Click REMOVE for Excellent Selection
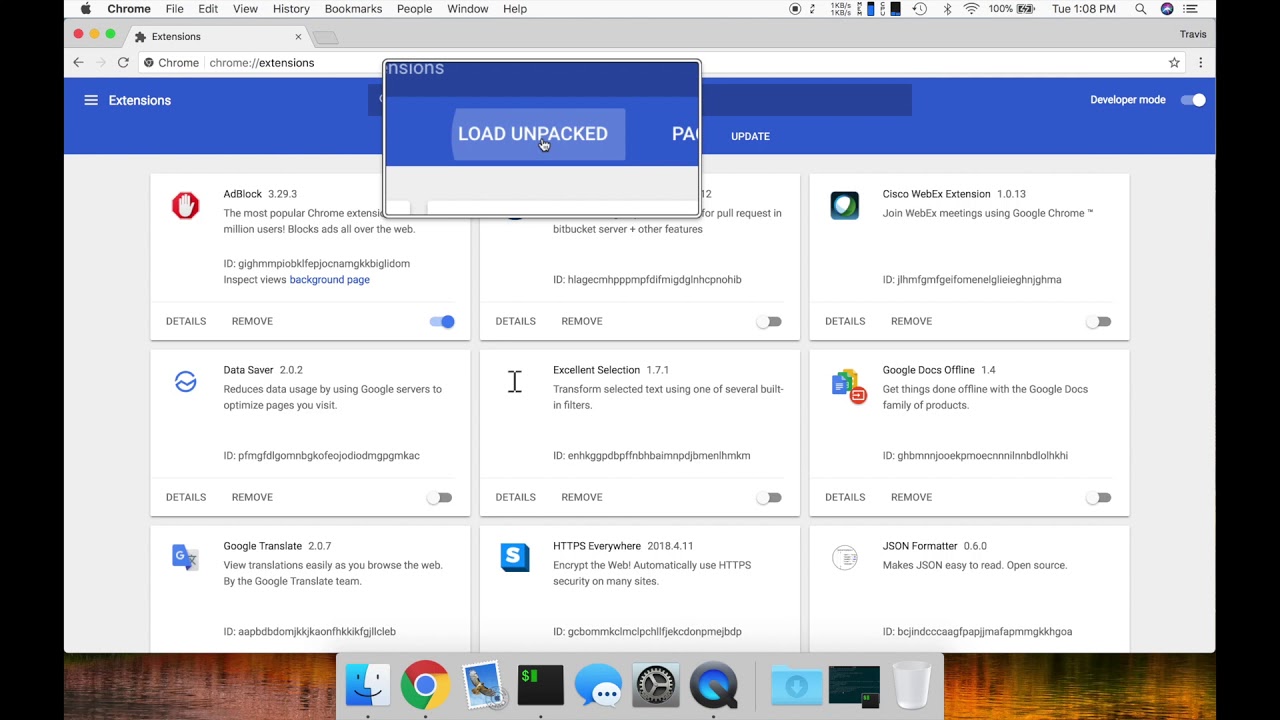Screen dimensions: 1280x720 [x=582, y=497]
